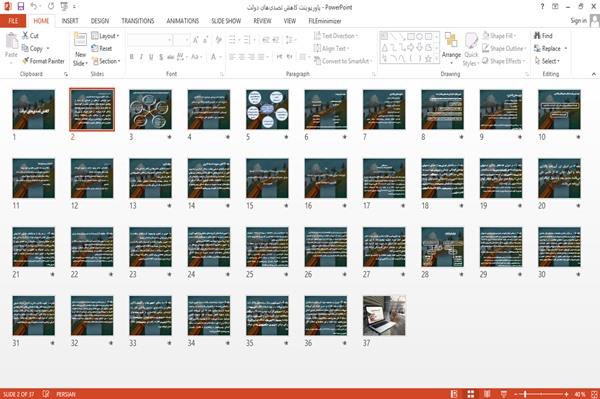Screen dimensions: 600x399
Task: Expand Shape Outline options
Action: click(504, 48)
